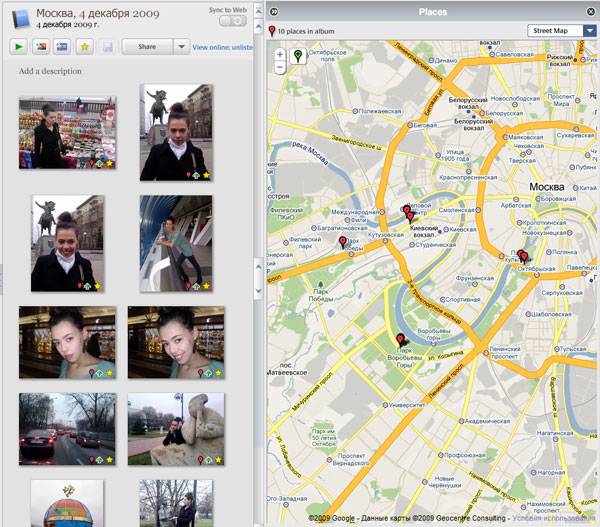The width and height of the screenshot is (600, 527).
Task: Zoom in on the map
Action: [280, 55]
